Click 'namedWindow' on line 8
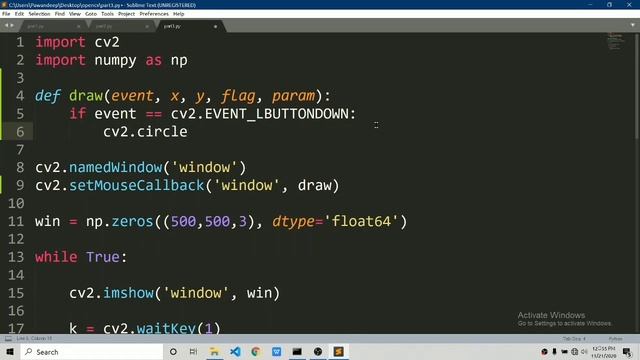Viewport: 640px width, 360px height. pyautogui.click(x=116, y=168)
